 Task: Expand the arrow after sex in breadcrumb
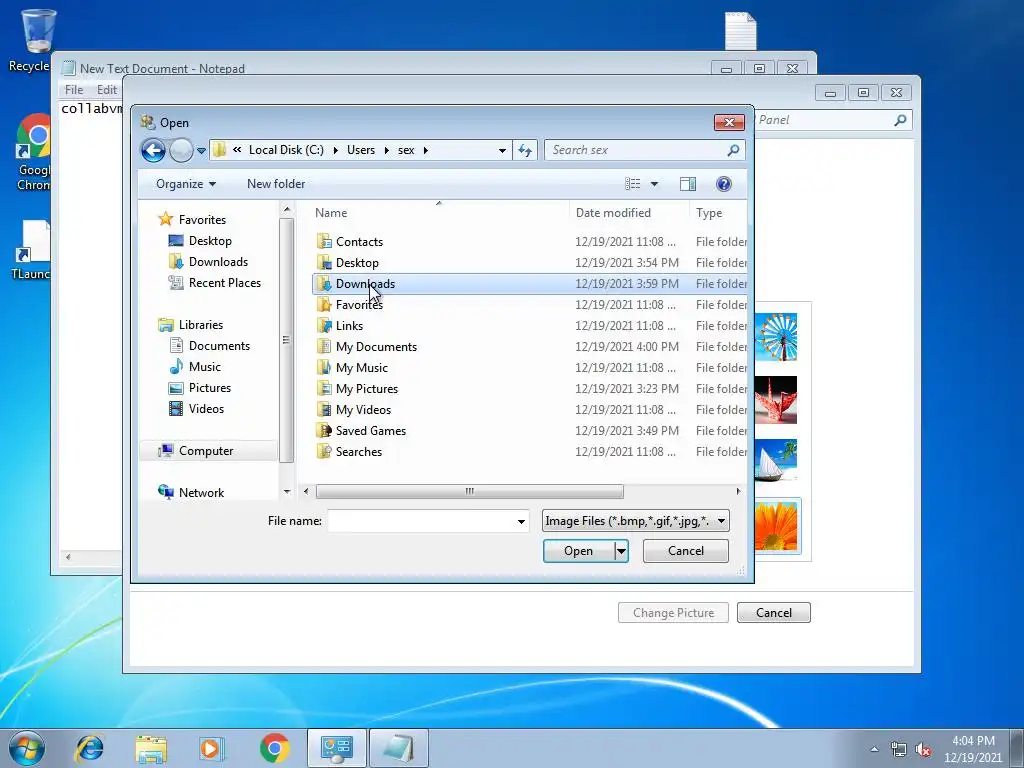tap(426, 150)
